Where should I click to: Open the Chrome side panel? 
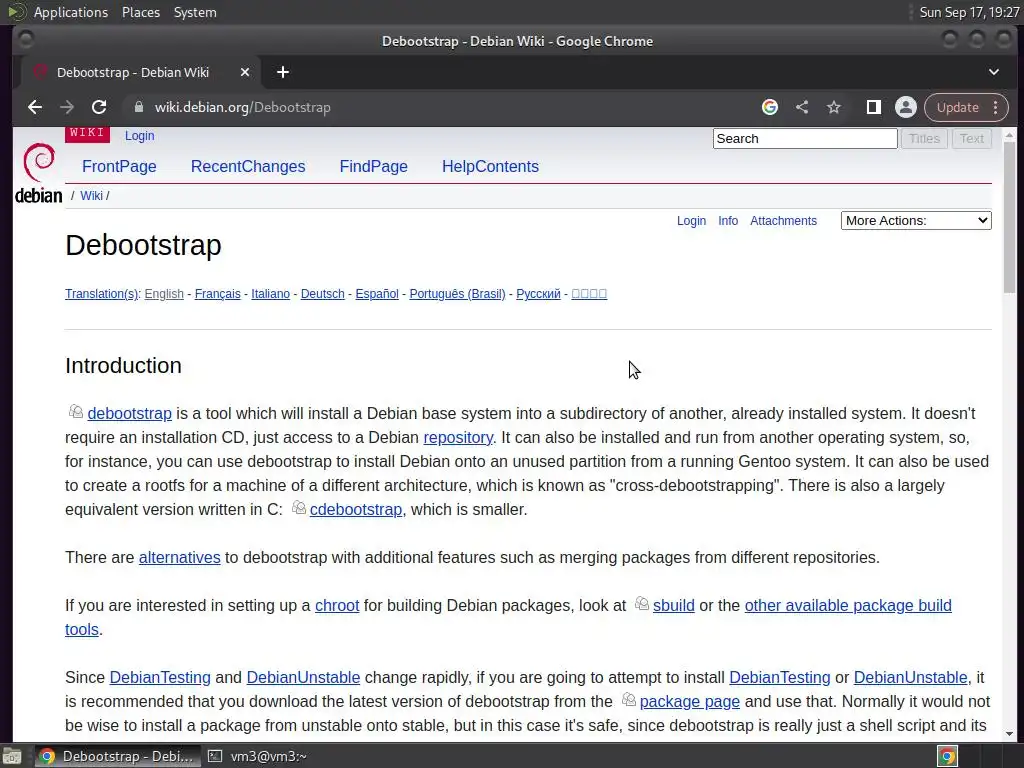[x=873, y=107]
